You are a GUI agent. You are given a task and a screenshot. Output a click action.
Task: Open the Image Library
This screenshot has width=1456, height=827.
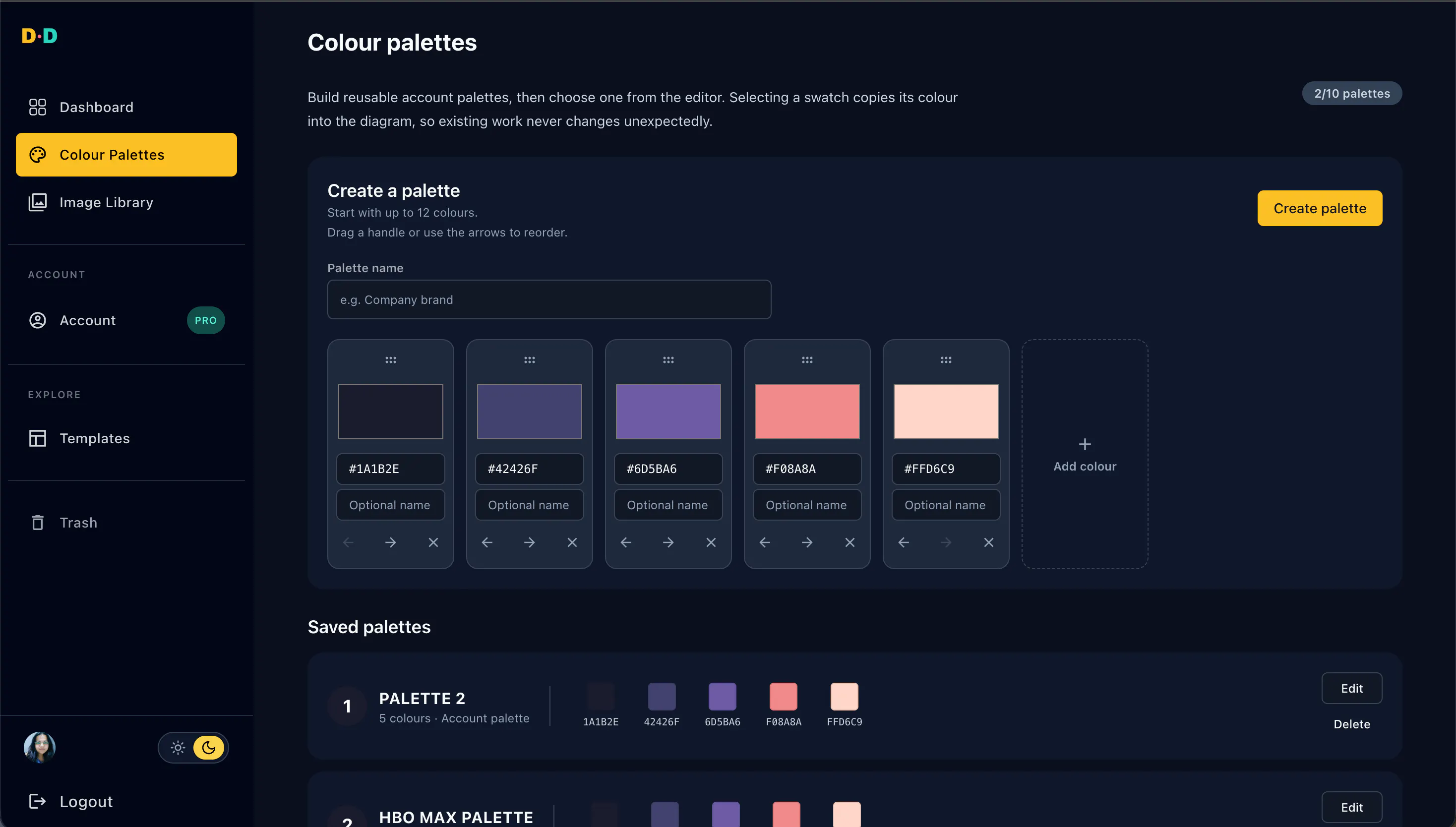126,202
